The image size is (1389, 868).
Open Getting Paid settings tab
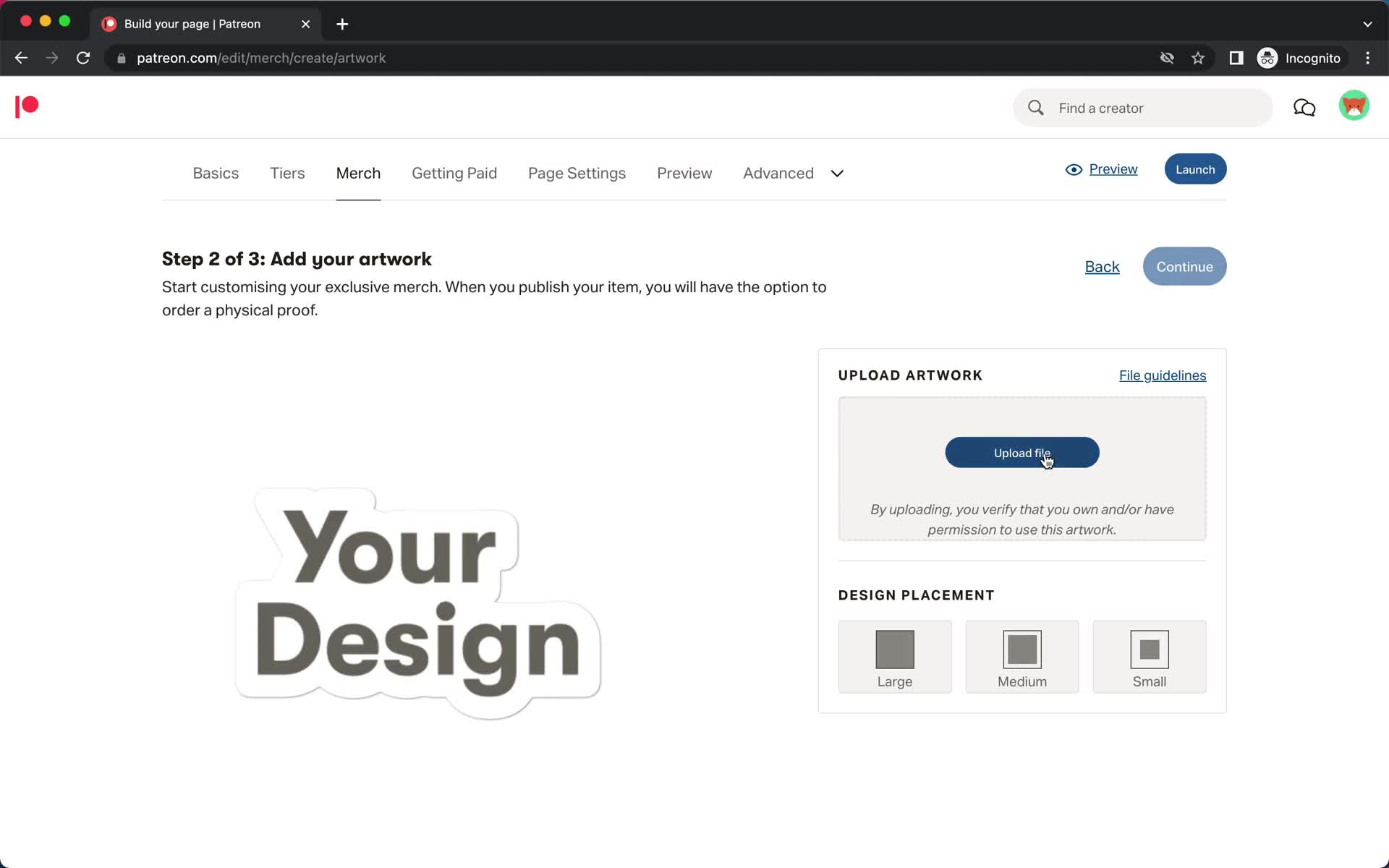454,173
